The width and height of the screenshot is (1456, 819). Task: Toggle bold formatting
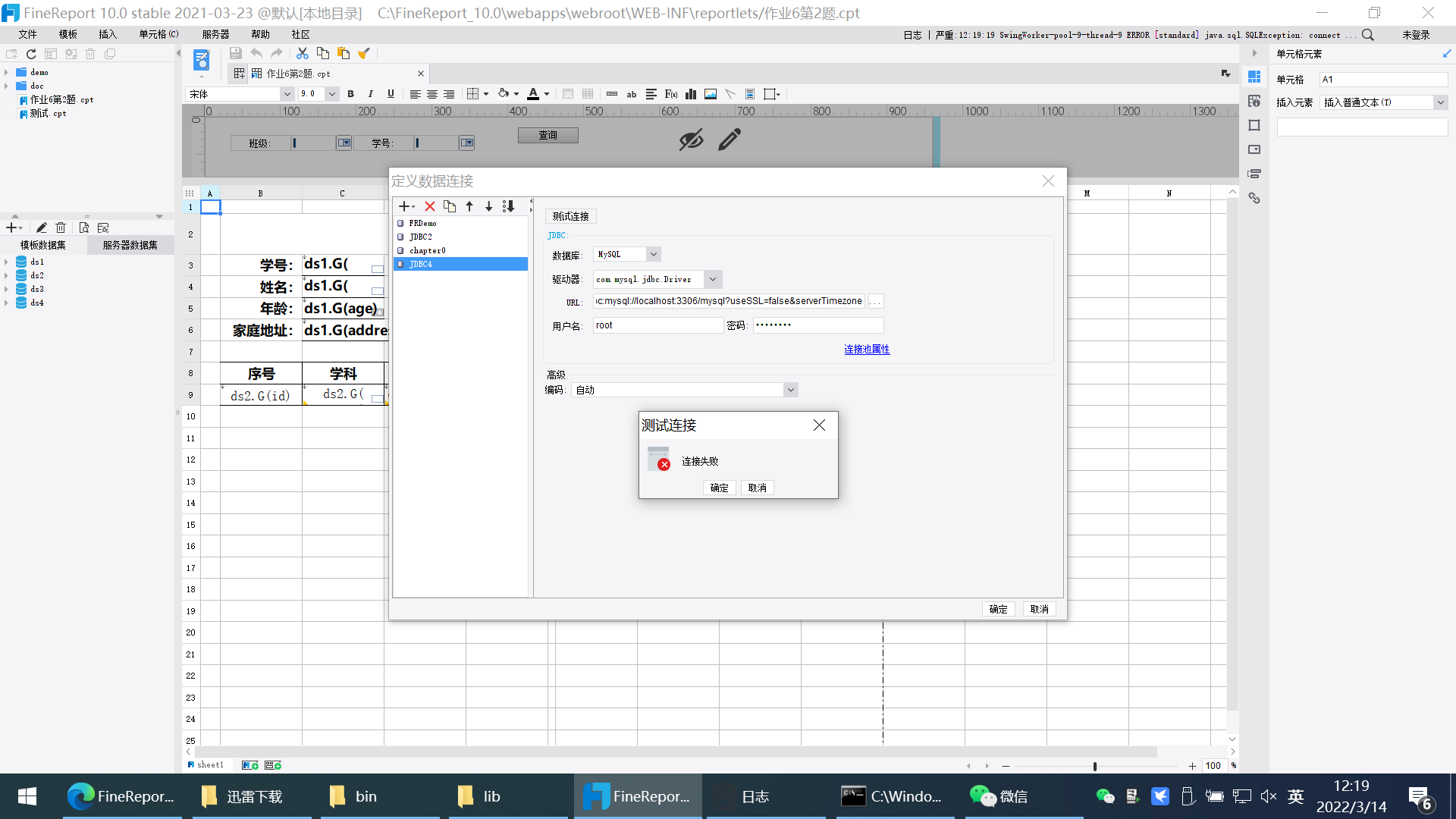[350, 94]
